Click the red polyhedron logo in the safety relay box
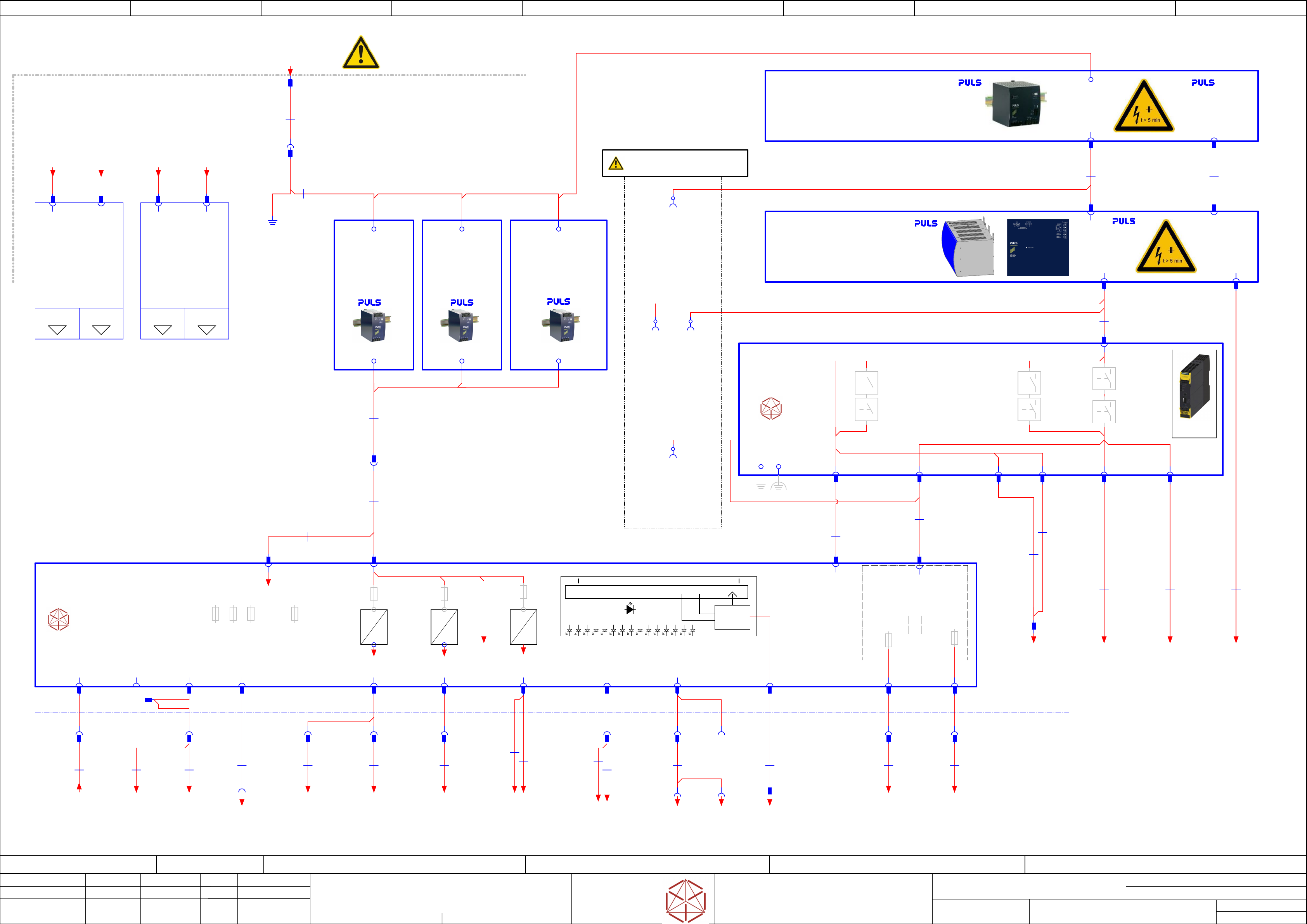This screenshot has height=924, width=1307. coord(771,408)
